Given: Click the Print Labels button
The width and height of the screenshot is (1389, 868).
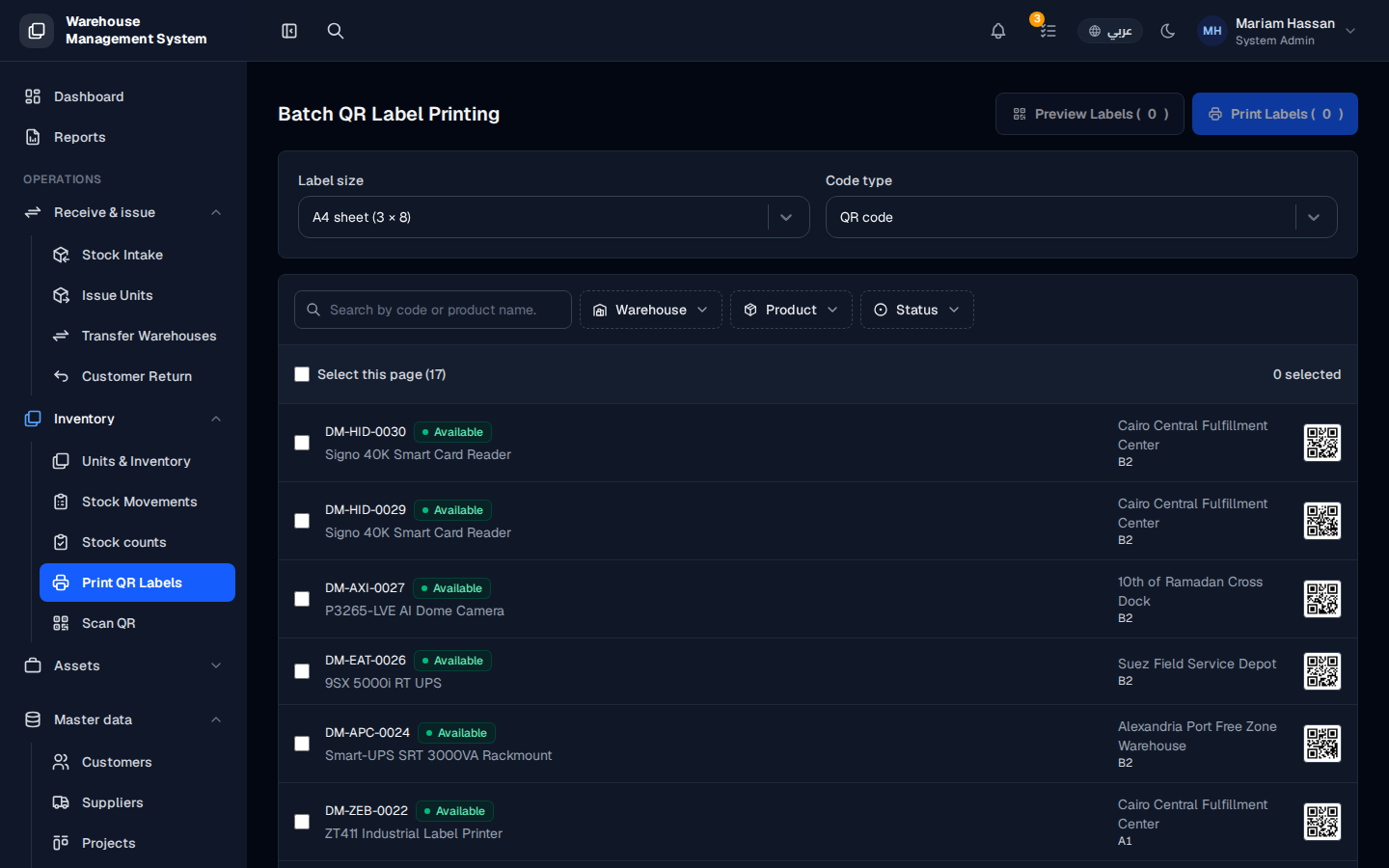Looking at the screenshot, I should click(x=1275, y=114).
